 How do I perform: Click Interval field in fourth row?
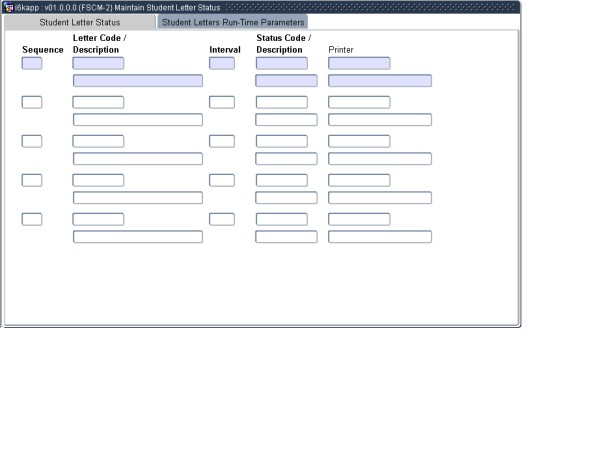click(x=222, y=180)
